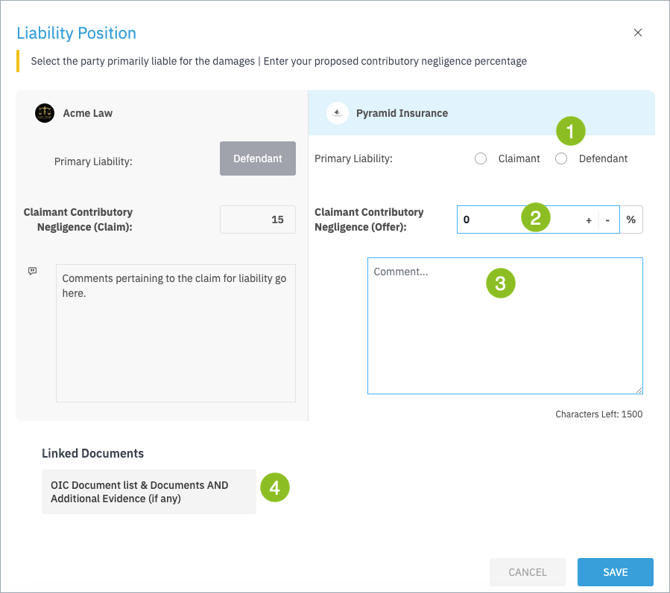The width and height of the screenshot is (670, 593).
Task: Click the CANCEL button
Action: click(527, 572)
